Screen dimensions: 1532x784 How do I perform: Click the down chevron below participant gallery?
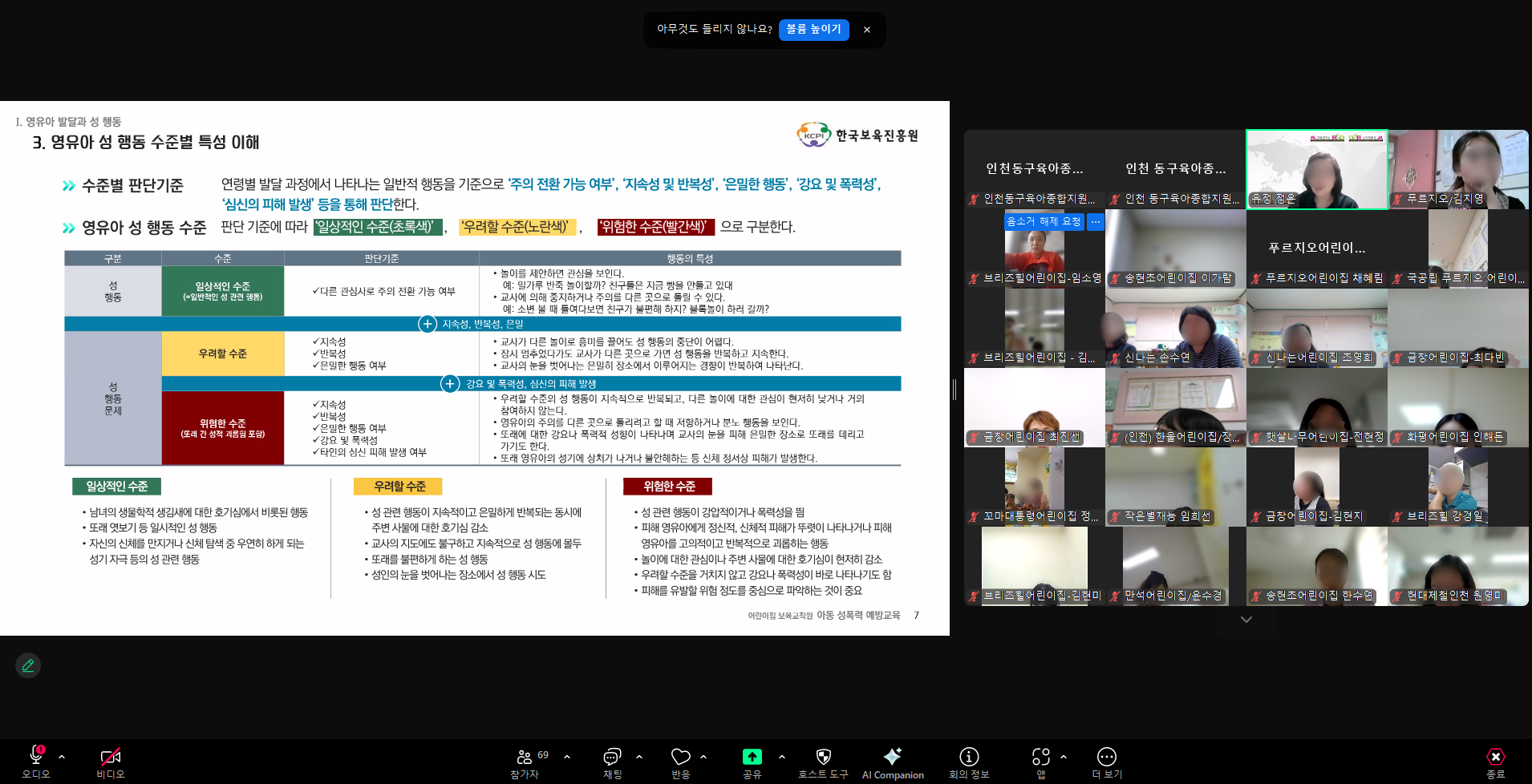point(1246,620)
